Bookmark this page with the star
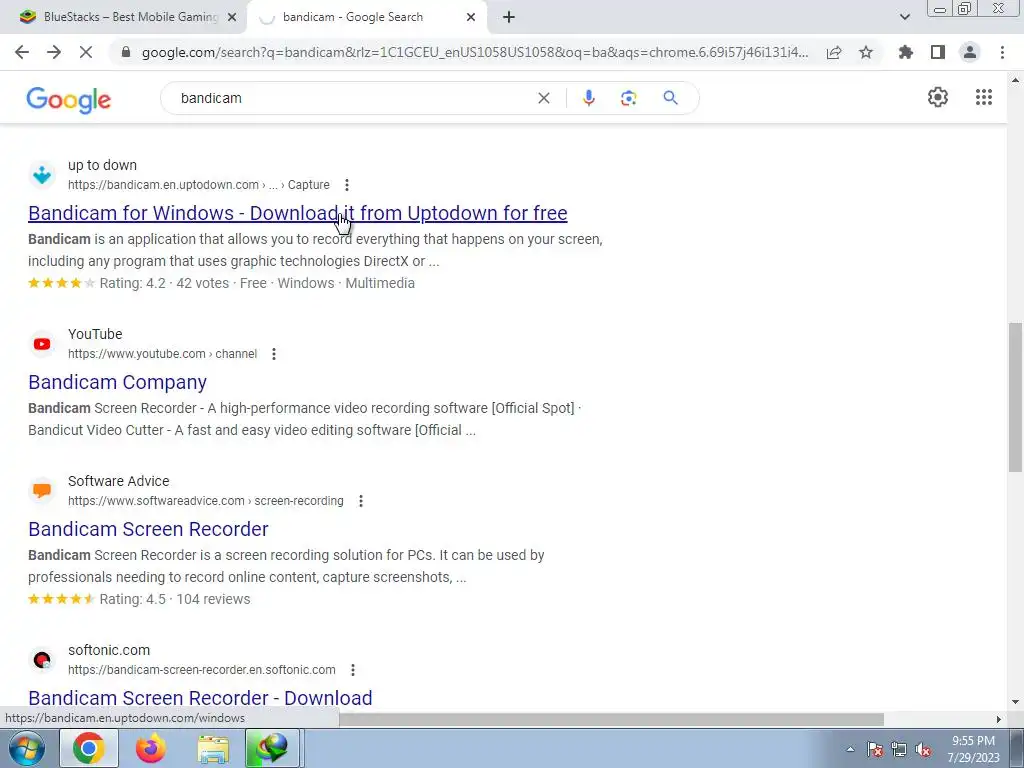Viewport: 1024px width, 768px height. click(866, 52)
